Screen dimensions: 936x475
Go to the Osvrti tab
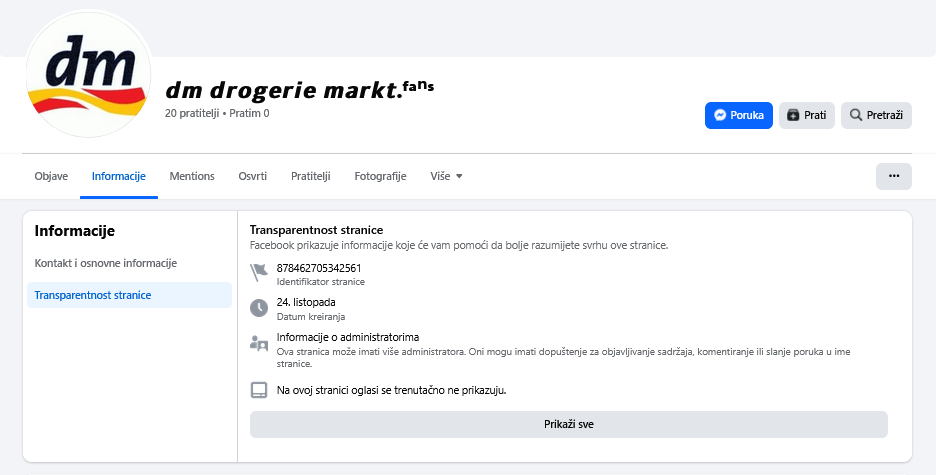pos(252,176)
